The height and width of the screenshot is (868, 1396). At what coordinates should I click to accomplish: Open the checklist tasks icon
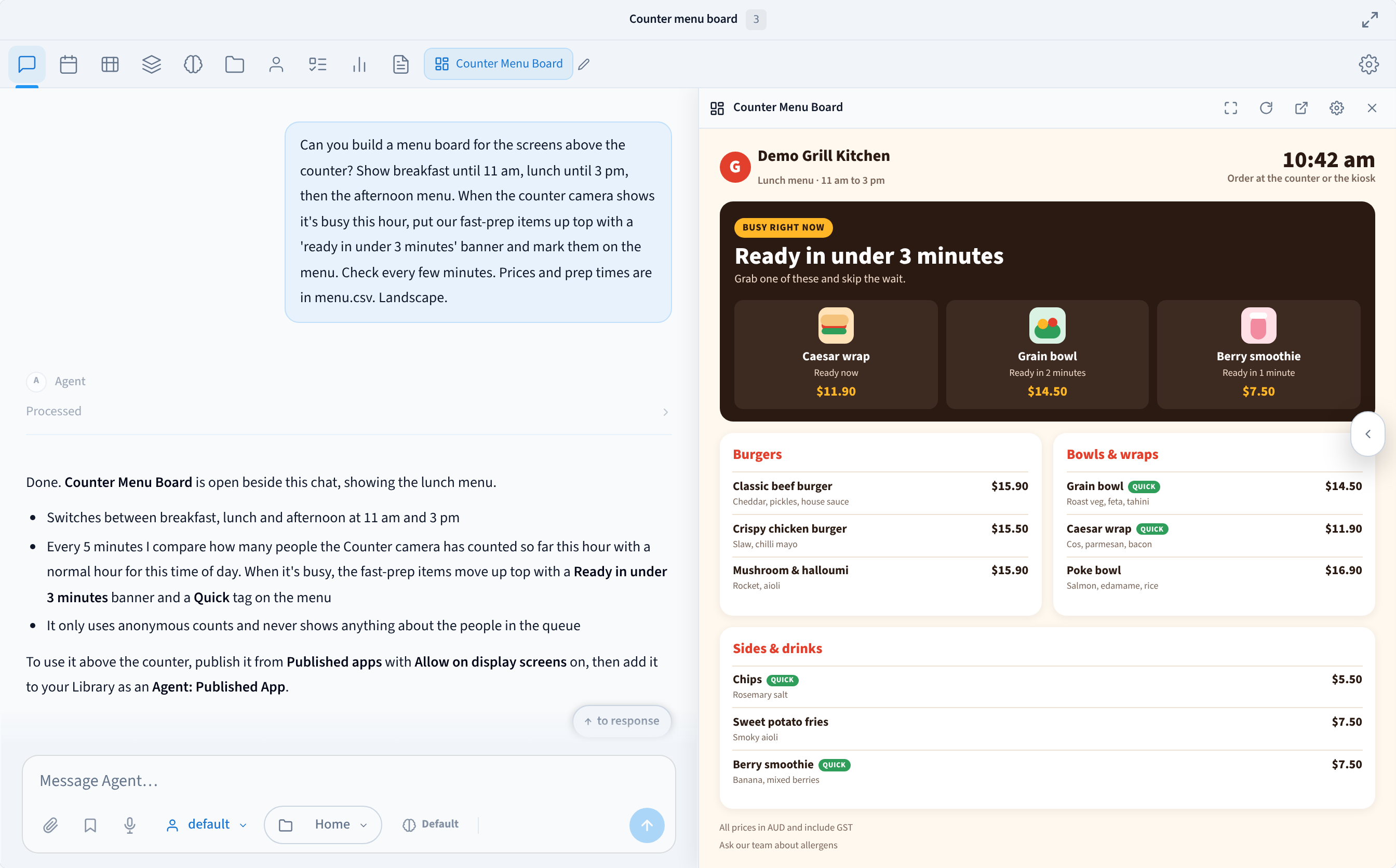[317, 64]
